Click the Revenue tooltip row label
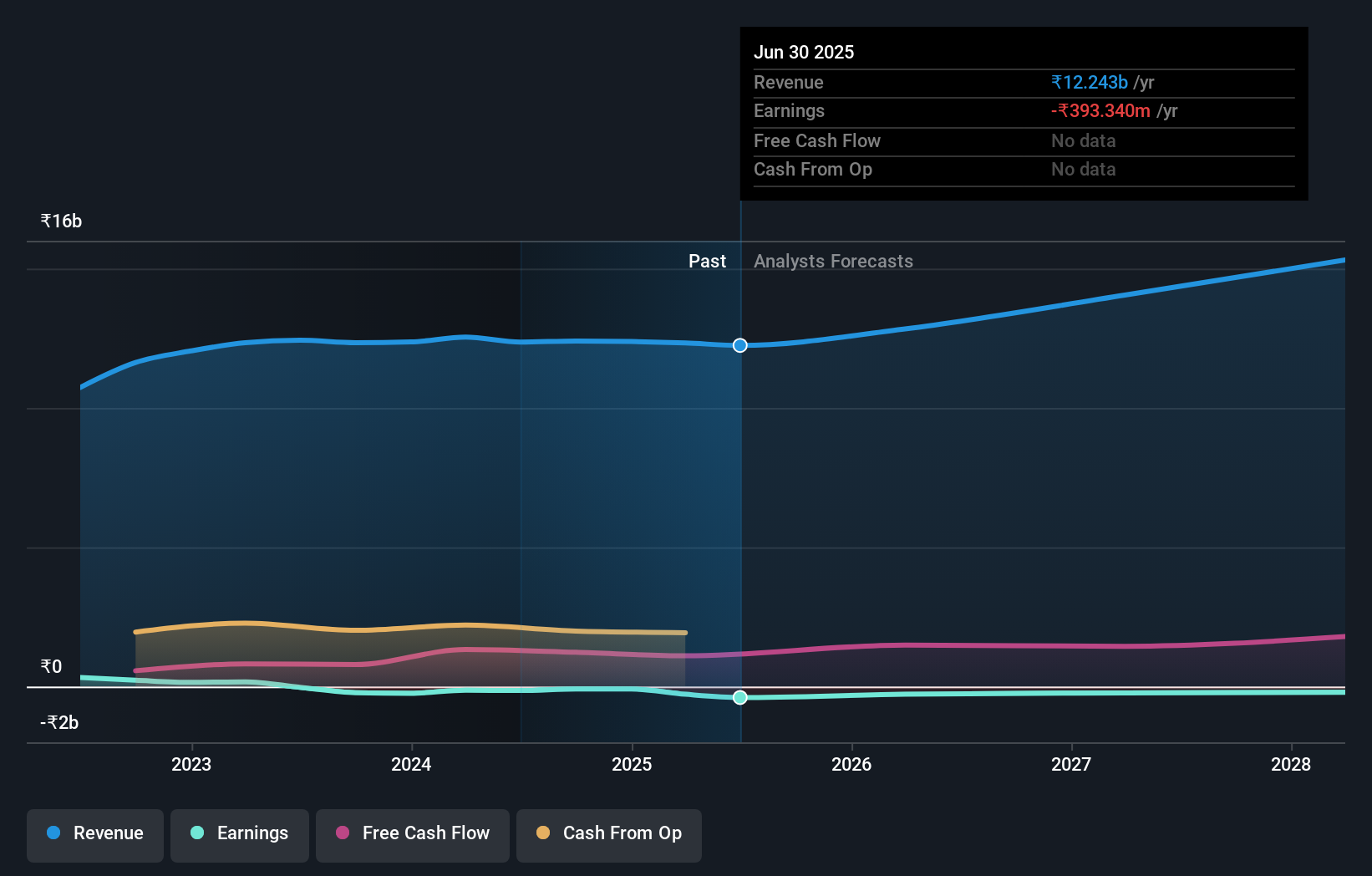The width and height of the screenshot is (1372, 876). (x=789, y=83)
